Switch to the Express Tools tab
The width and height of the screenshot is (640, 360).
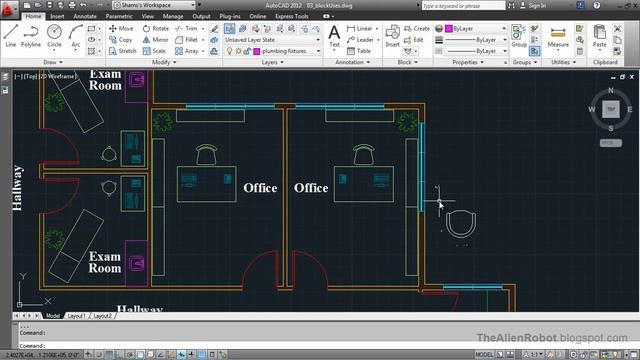coord(291,16)
